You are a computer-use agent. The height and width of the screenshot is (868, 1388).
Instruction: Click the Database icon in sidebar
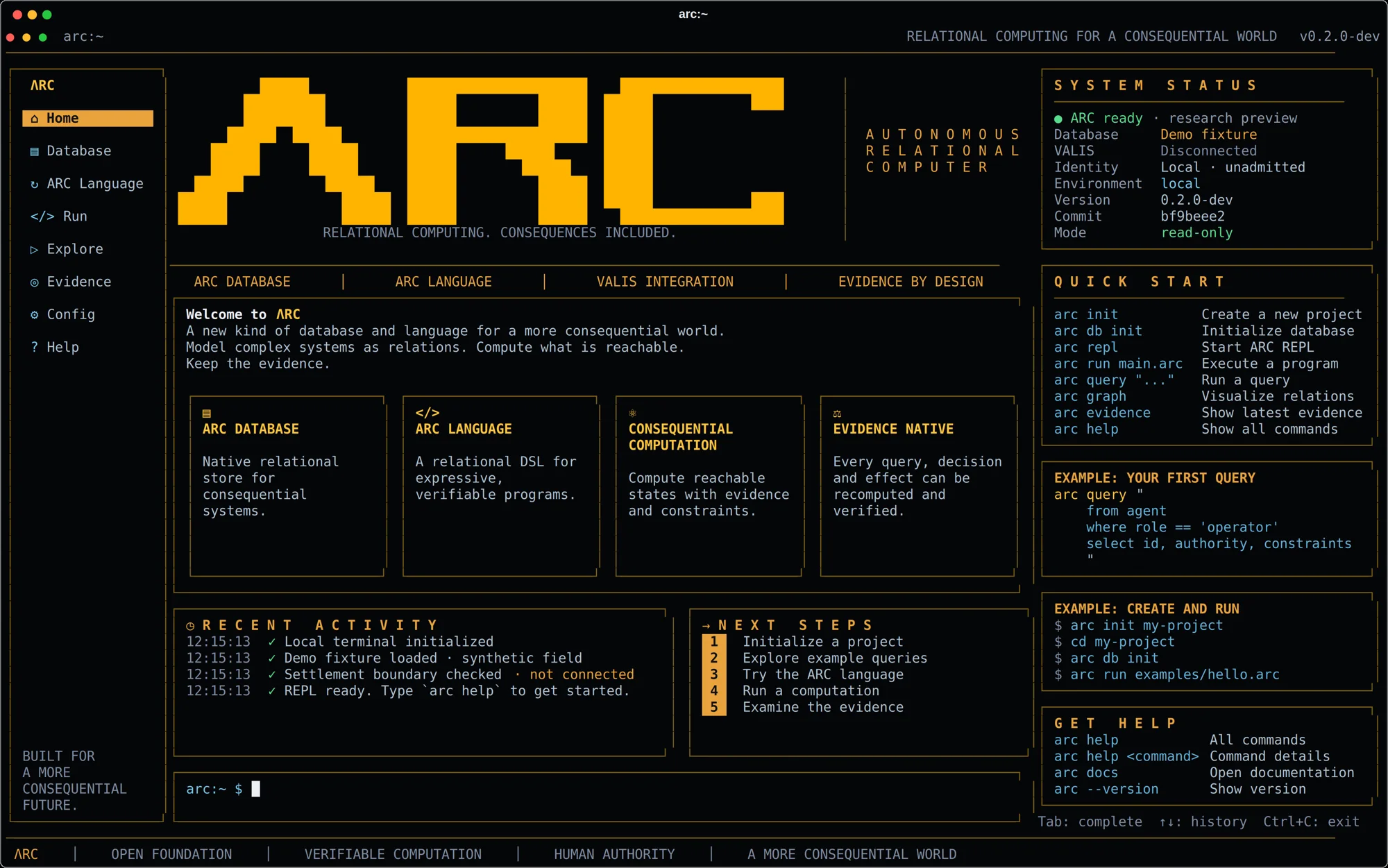[x=35, y=151]
